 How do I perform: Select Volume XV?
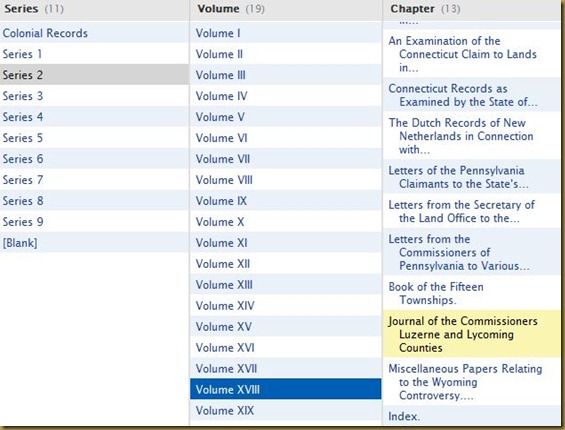pos(285,326)
